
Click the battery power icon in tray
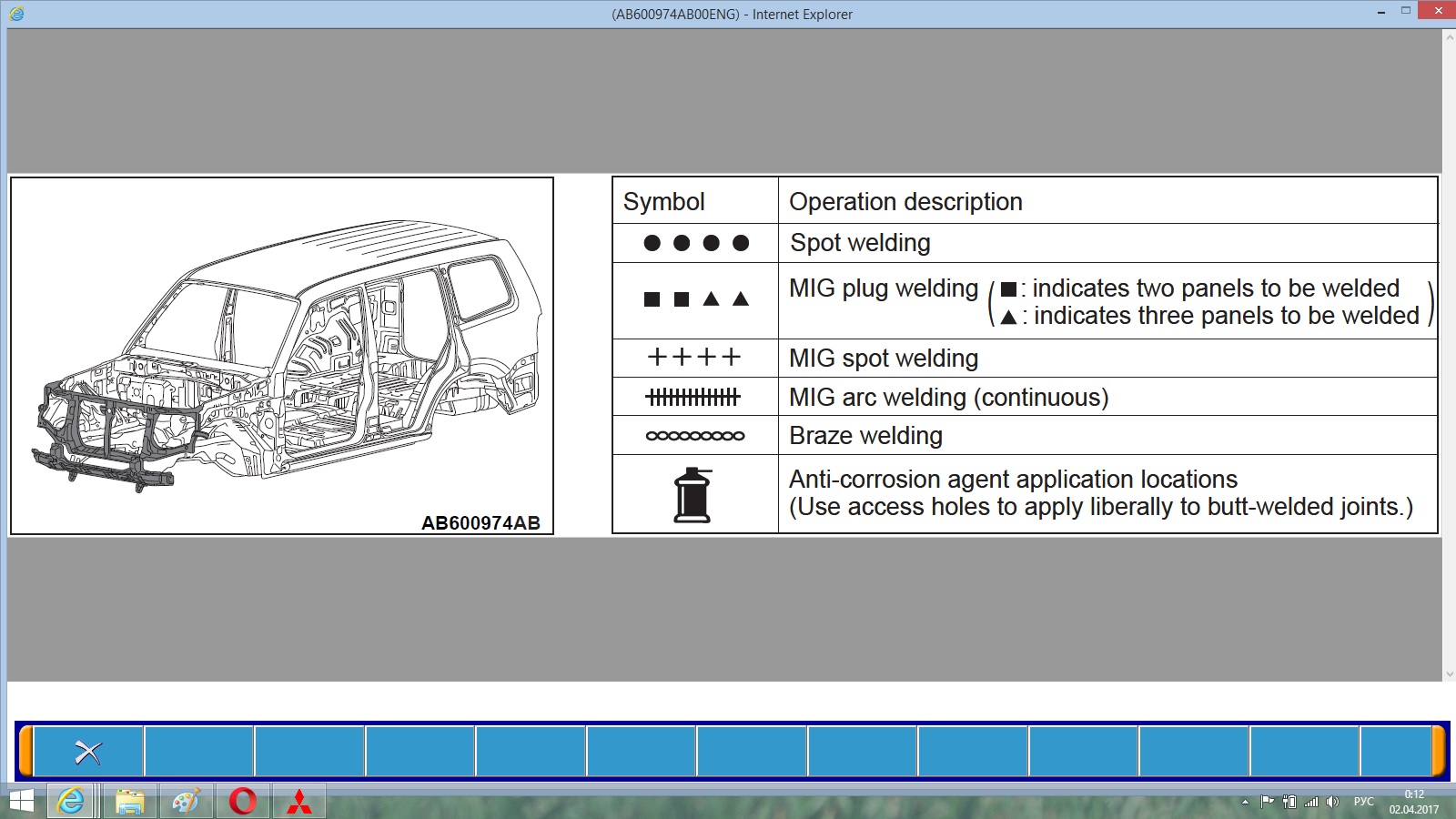click(1289, 802)
